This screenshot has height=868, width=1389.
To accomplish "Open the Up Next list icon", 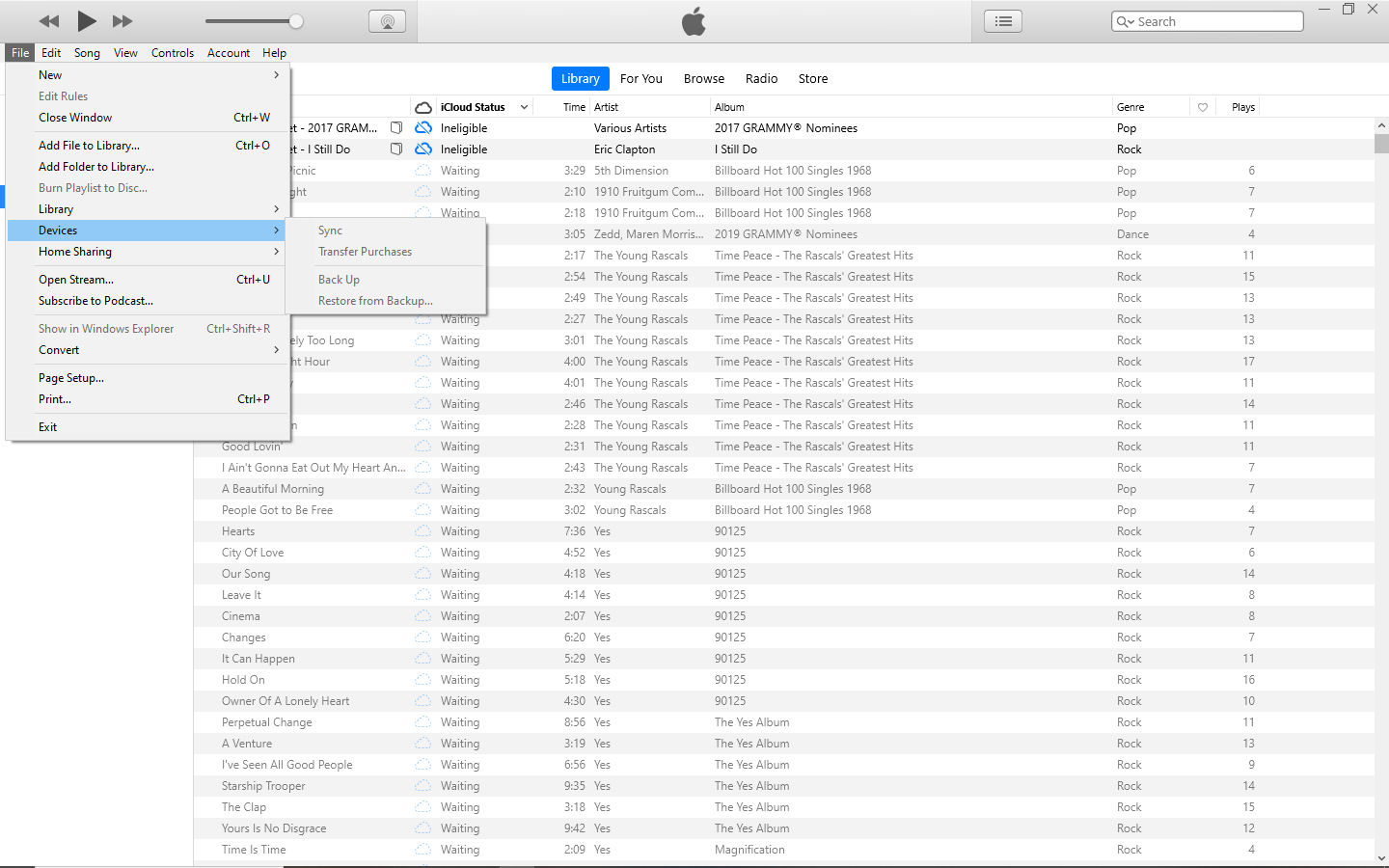I will (x=1002, y=20).
